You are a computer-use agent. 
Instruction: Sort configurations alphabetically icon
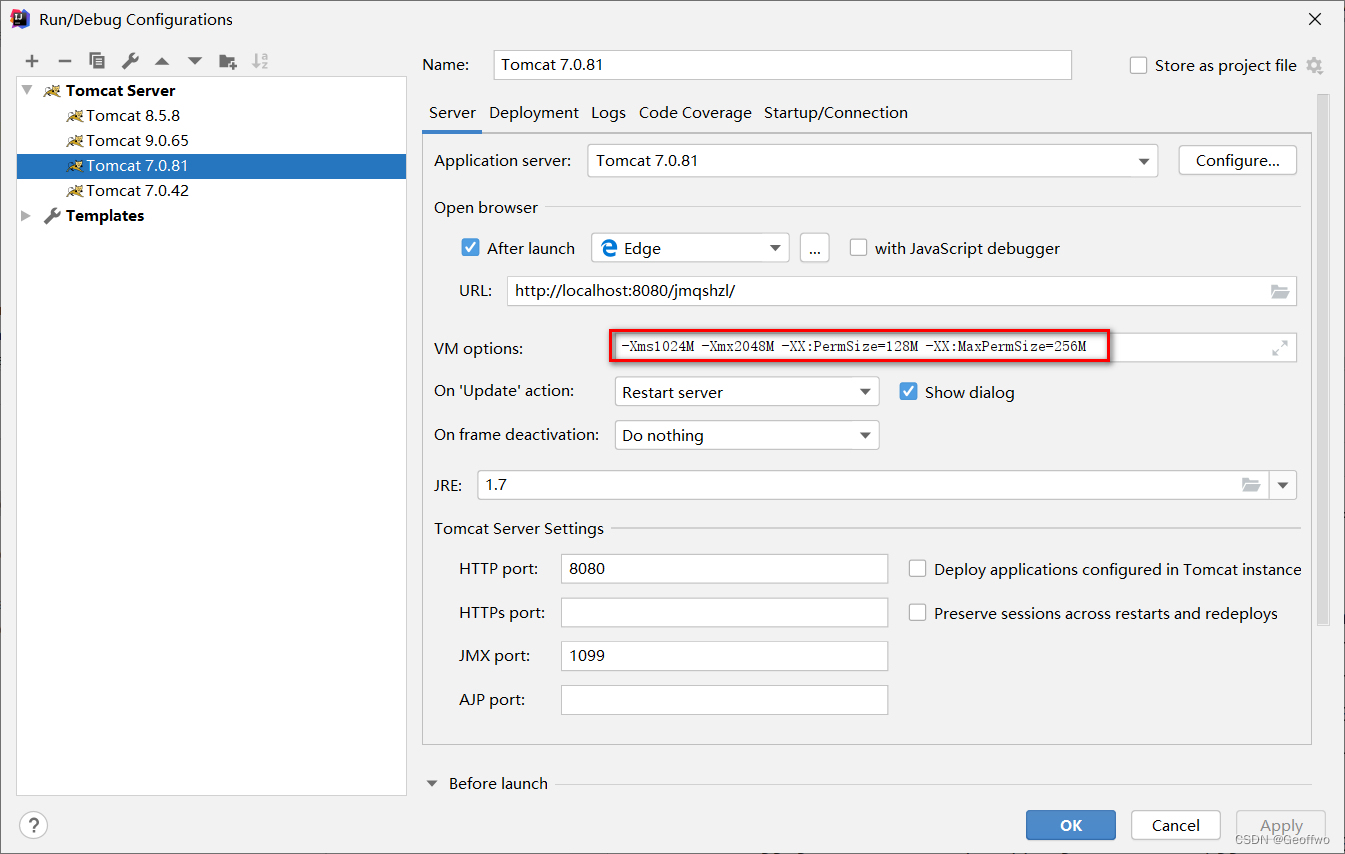[x=260, y=61]
